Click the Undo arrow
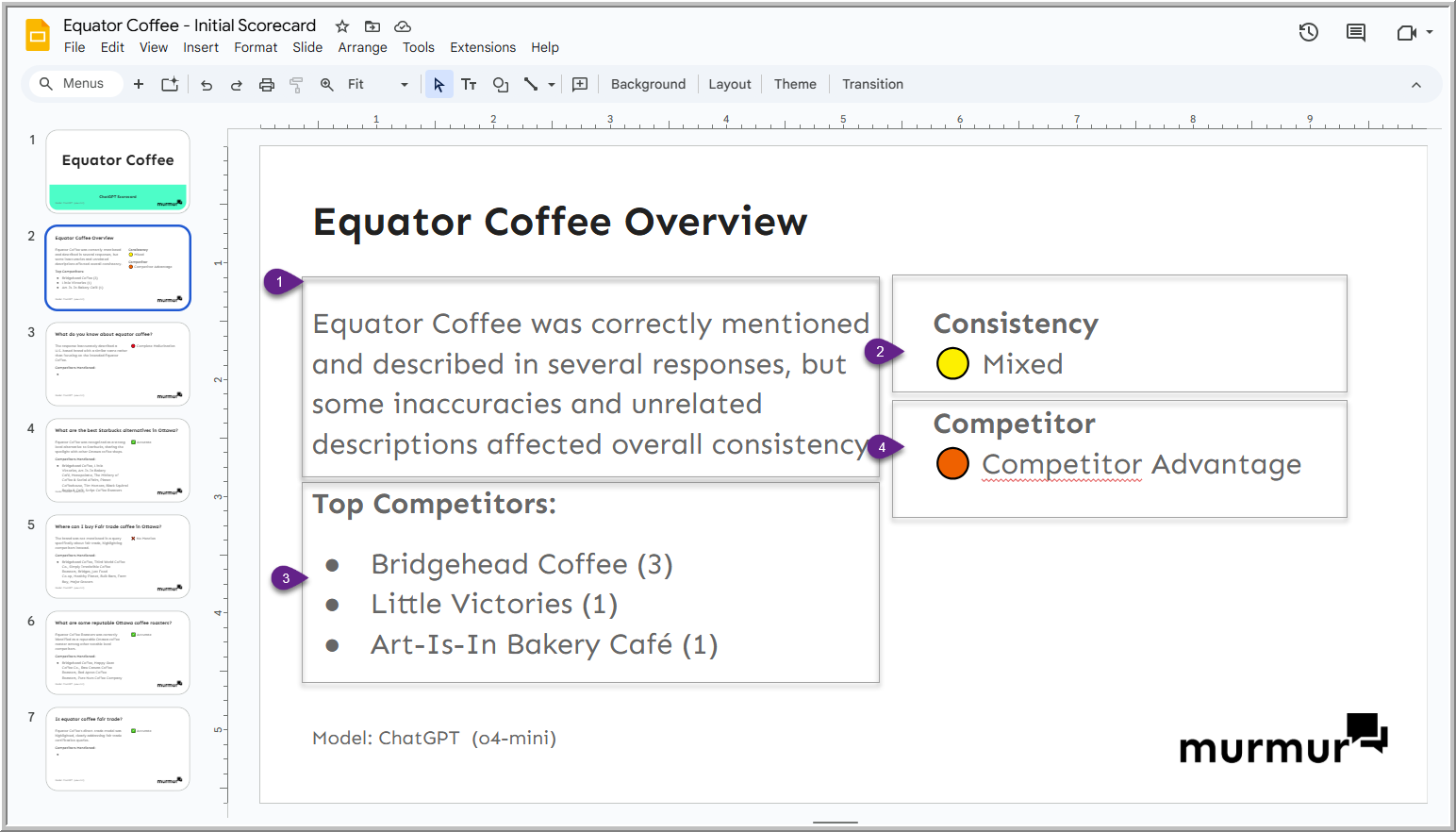 click(207, 85)
